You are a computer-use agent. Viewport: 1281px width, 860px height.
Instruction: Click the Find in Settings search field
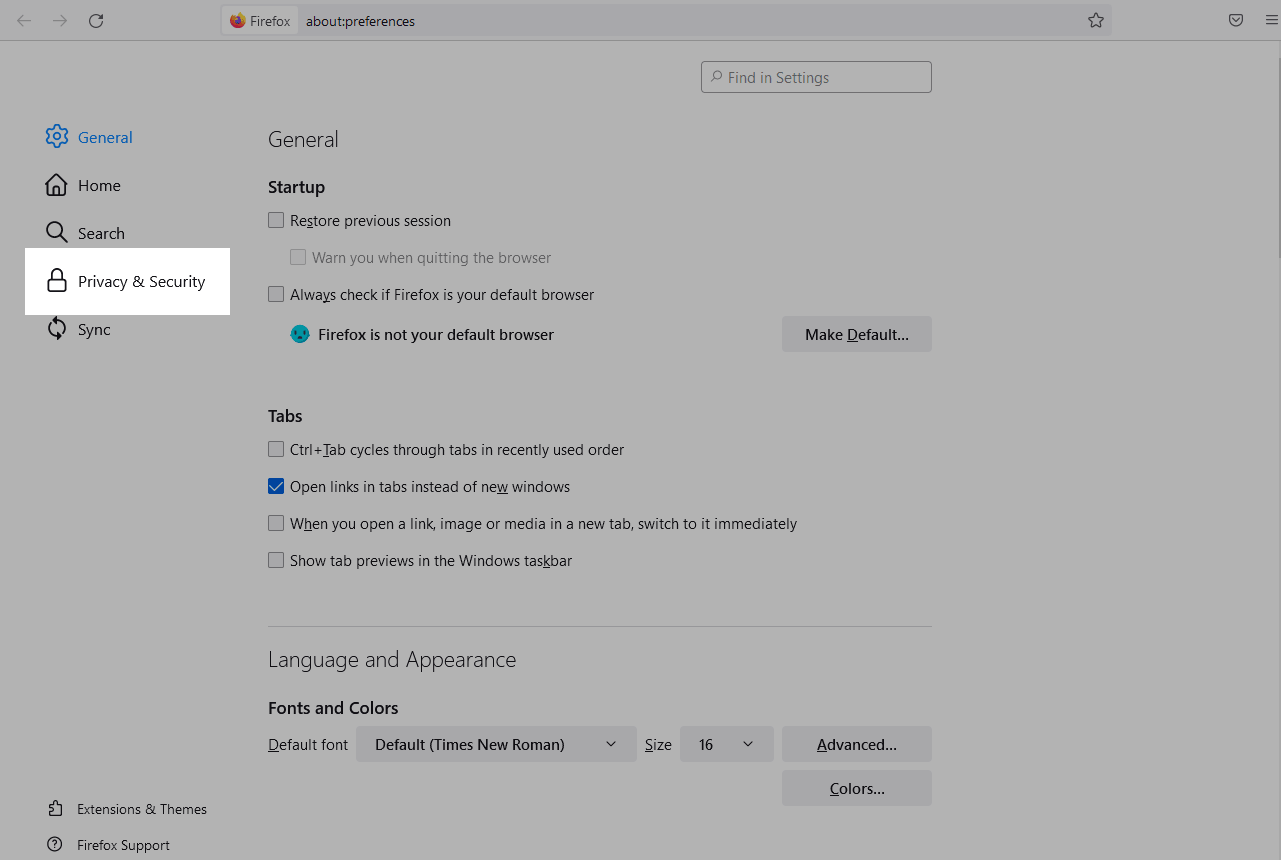[816, 77]
